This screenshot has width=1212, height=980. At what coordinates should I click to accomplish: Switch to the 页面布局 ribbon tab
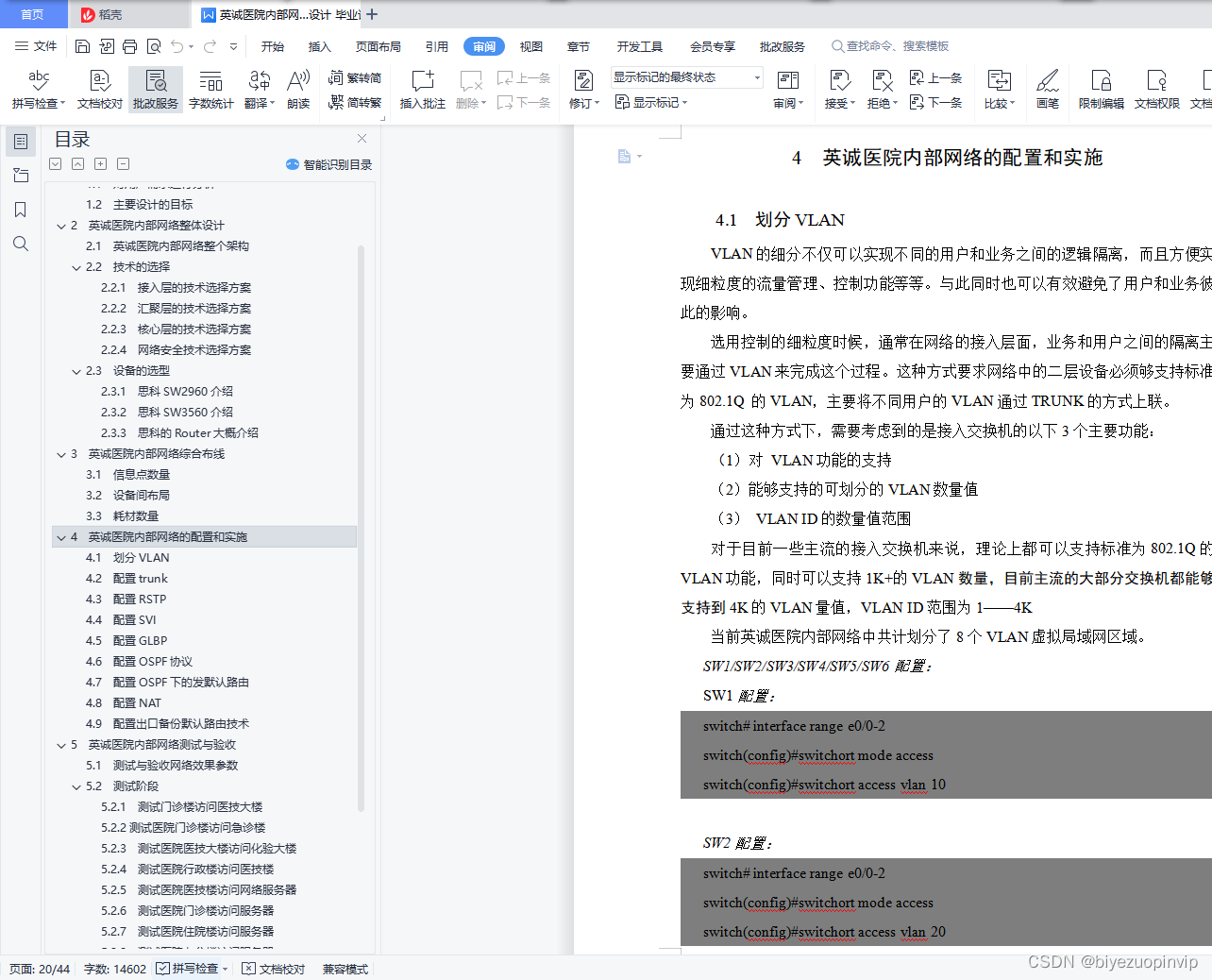(x=378, y=45)
